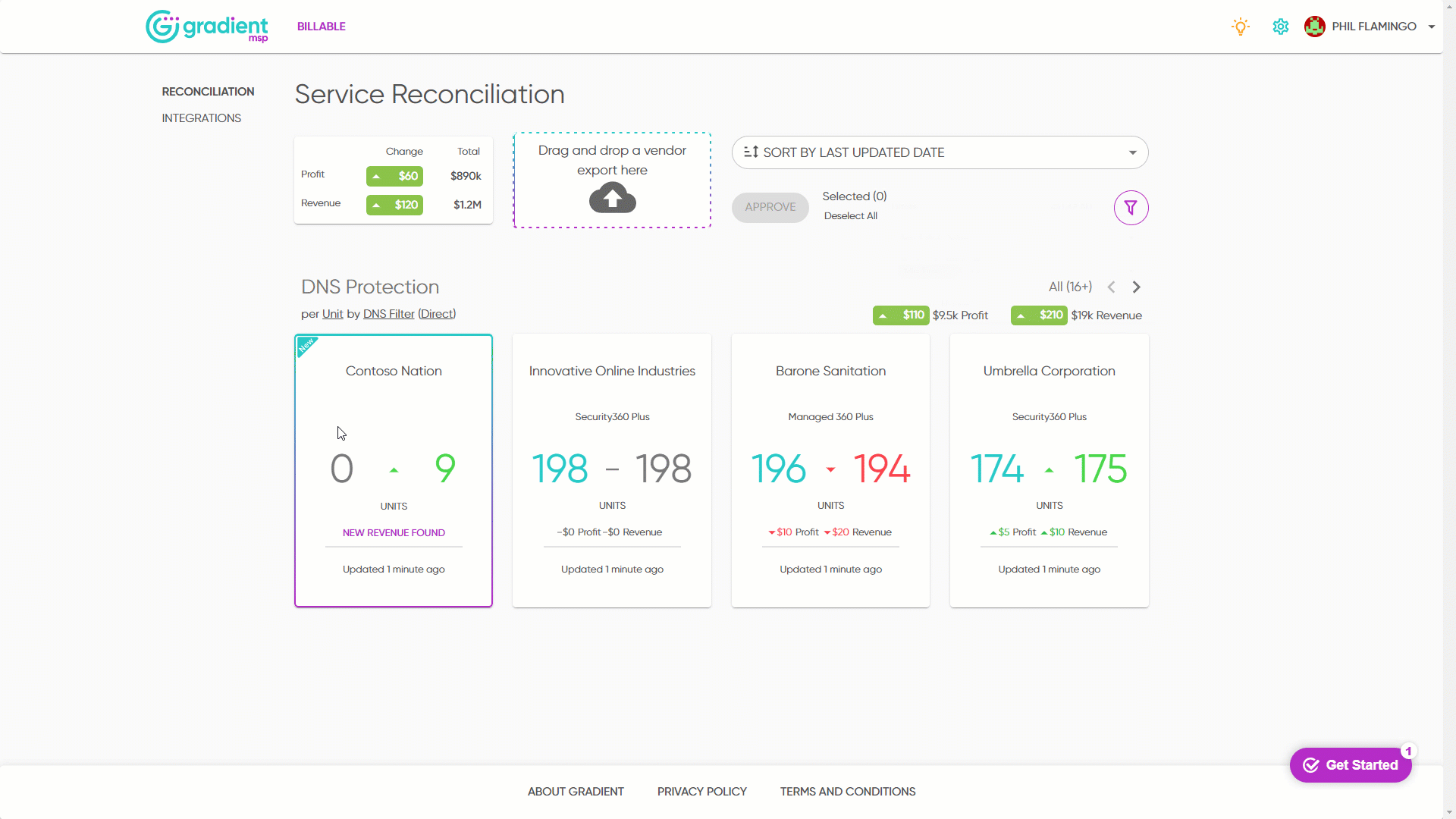Click the sort order icon in the dropdown

751,152
